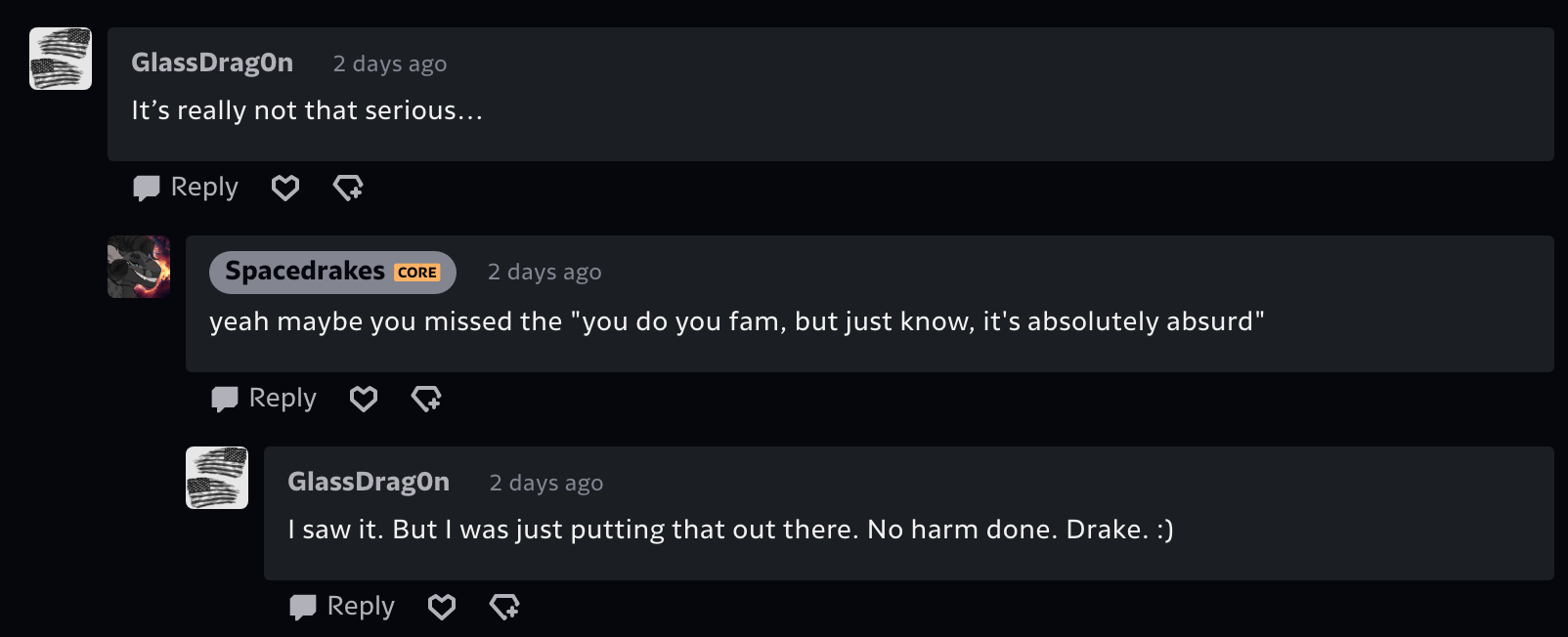The width and height of the screenshot is (1568, 637).
Task: Click the CORE badge next to Spacedrakes
Action: (417, 273)
